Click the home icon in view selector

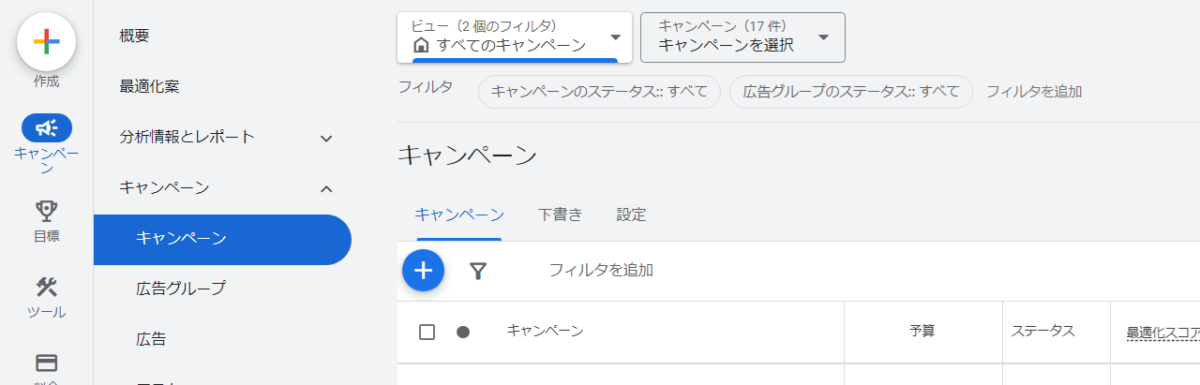tap(421, 45)
